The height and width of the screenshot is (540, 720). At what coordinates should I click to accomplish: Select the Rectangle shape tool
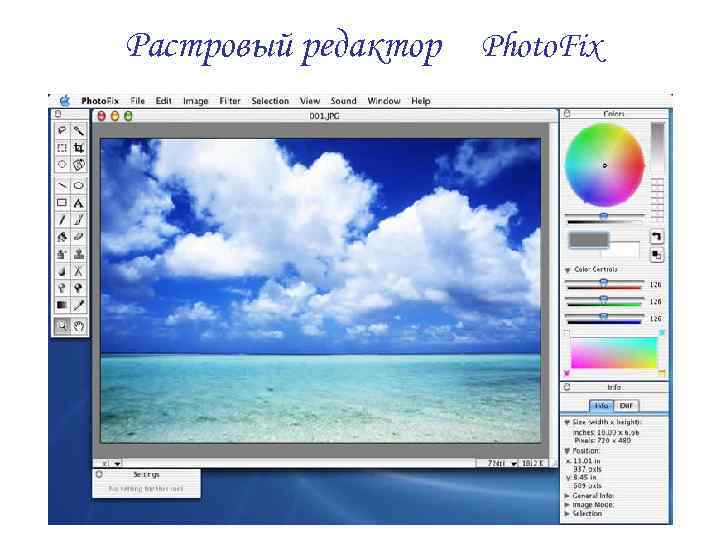click(x=62, y=202)
